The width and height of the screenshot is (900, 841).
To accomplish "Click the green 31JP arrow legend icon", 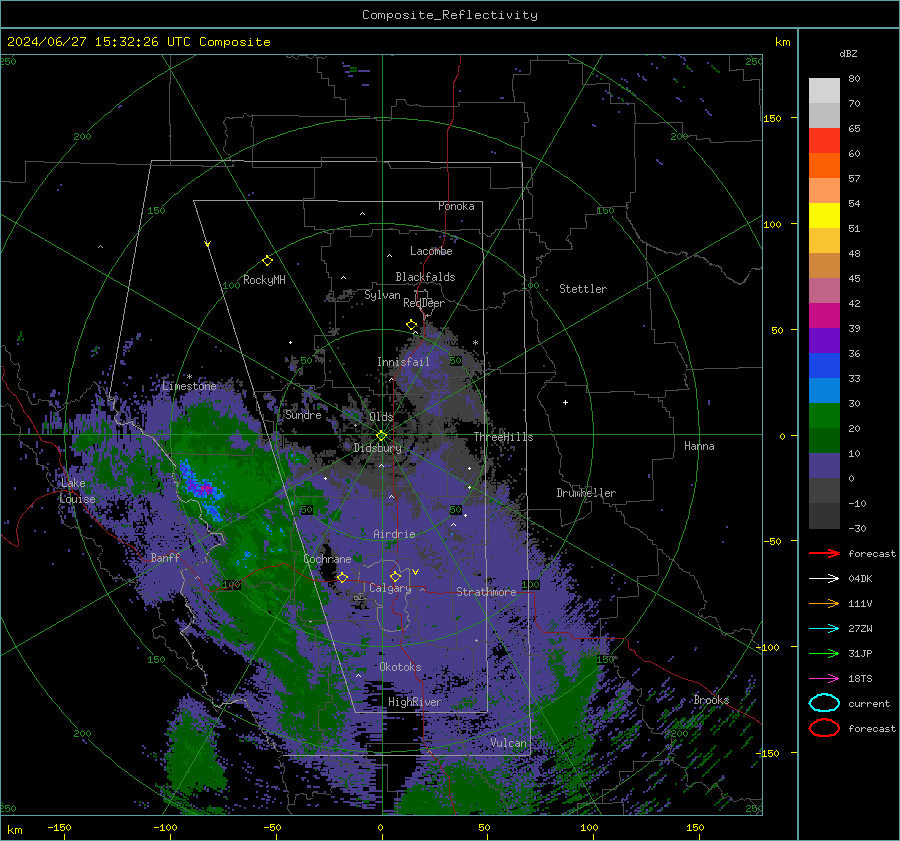I will (x=824, y=653).
